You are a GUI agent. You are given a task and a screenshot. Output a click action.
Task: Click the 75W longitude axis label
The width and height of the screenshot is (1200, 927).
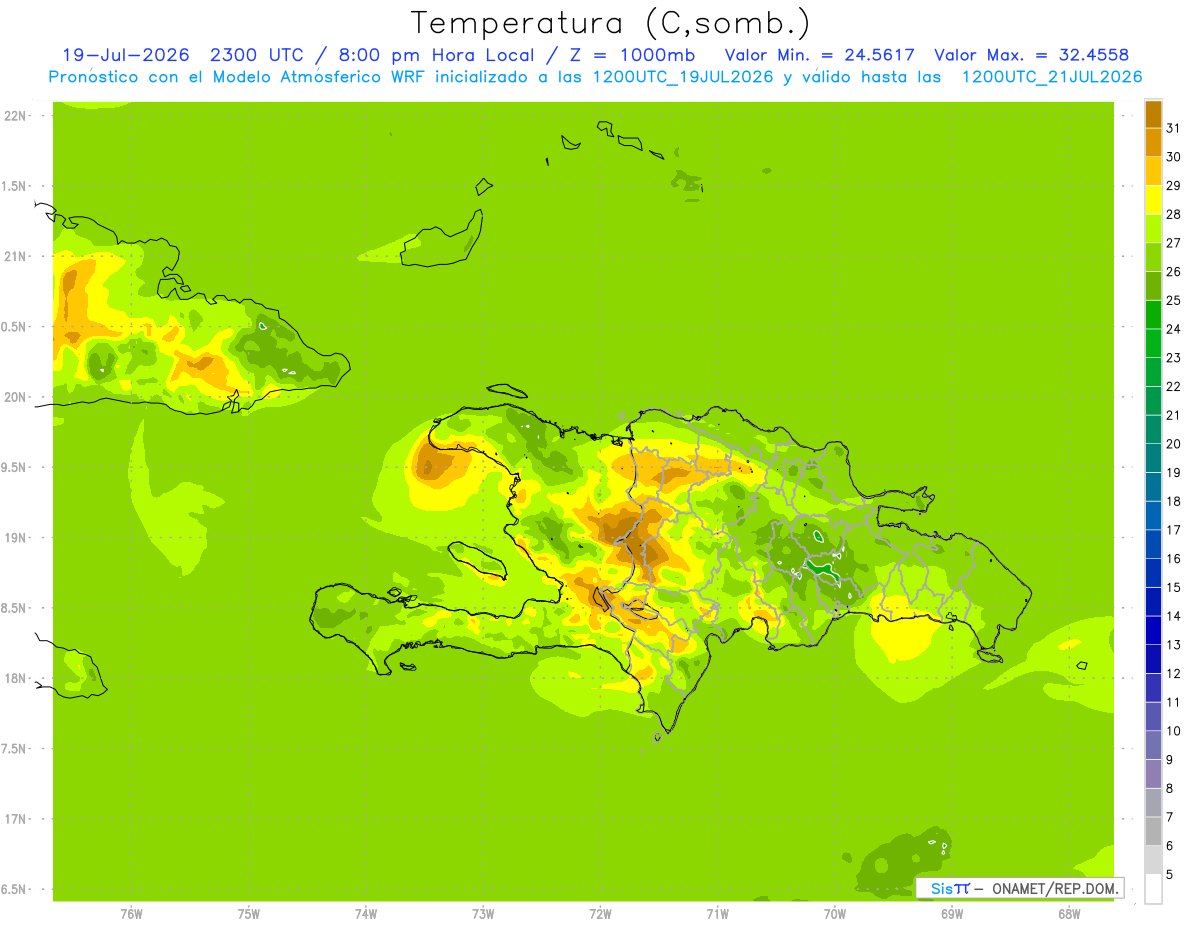248,914
